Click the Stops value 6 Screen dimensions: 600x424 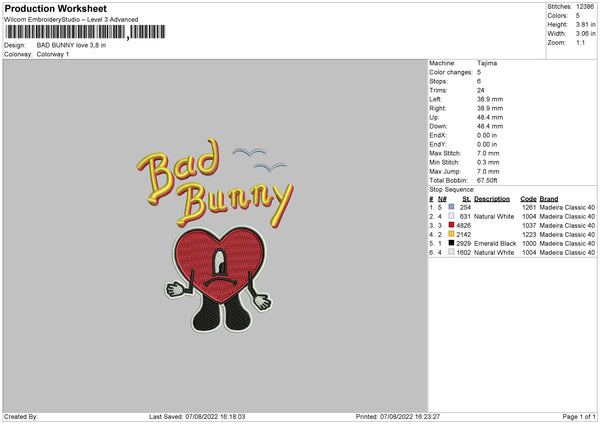(x=479, y=81)
